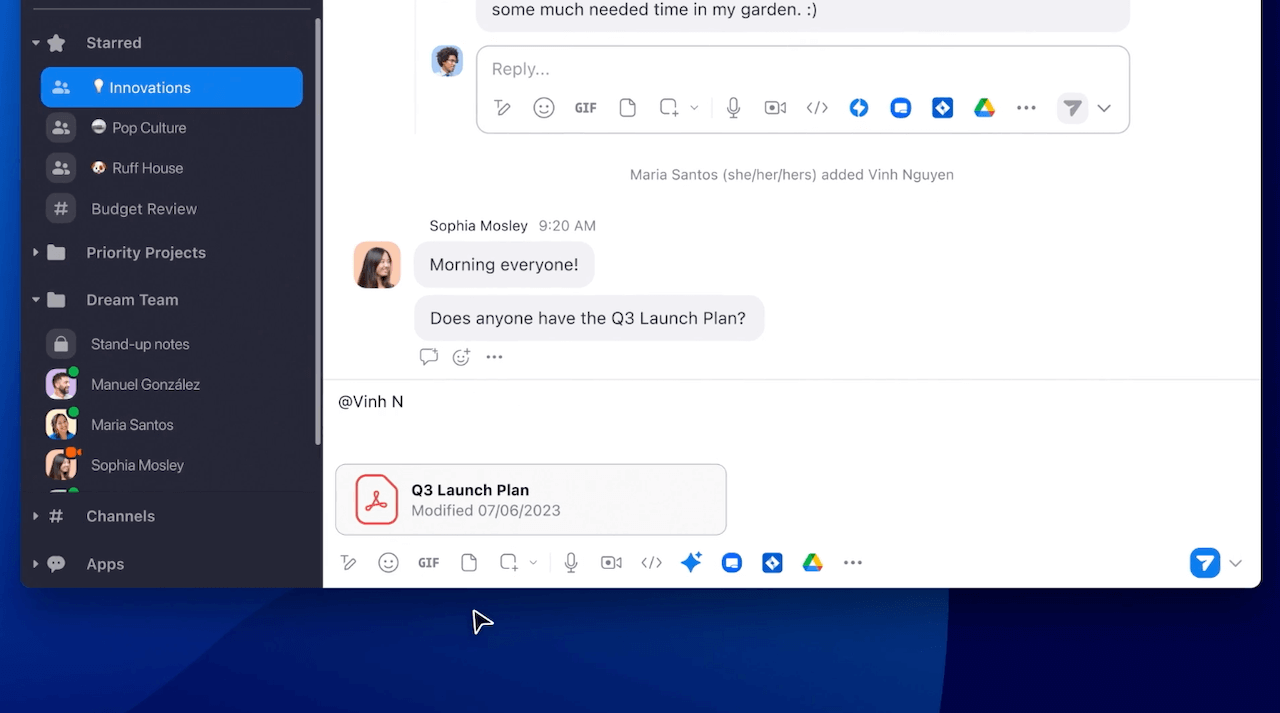Click Google Drive icon in main composer

tap(813, 563)
